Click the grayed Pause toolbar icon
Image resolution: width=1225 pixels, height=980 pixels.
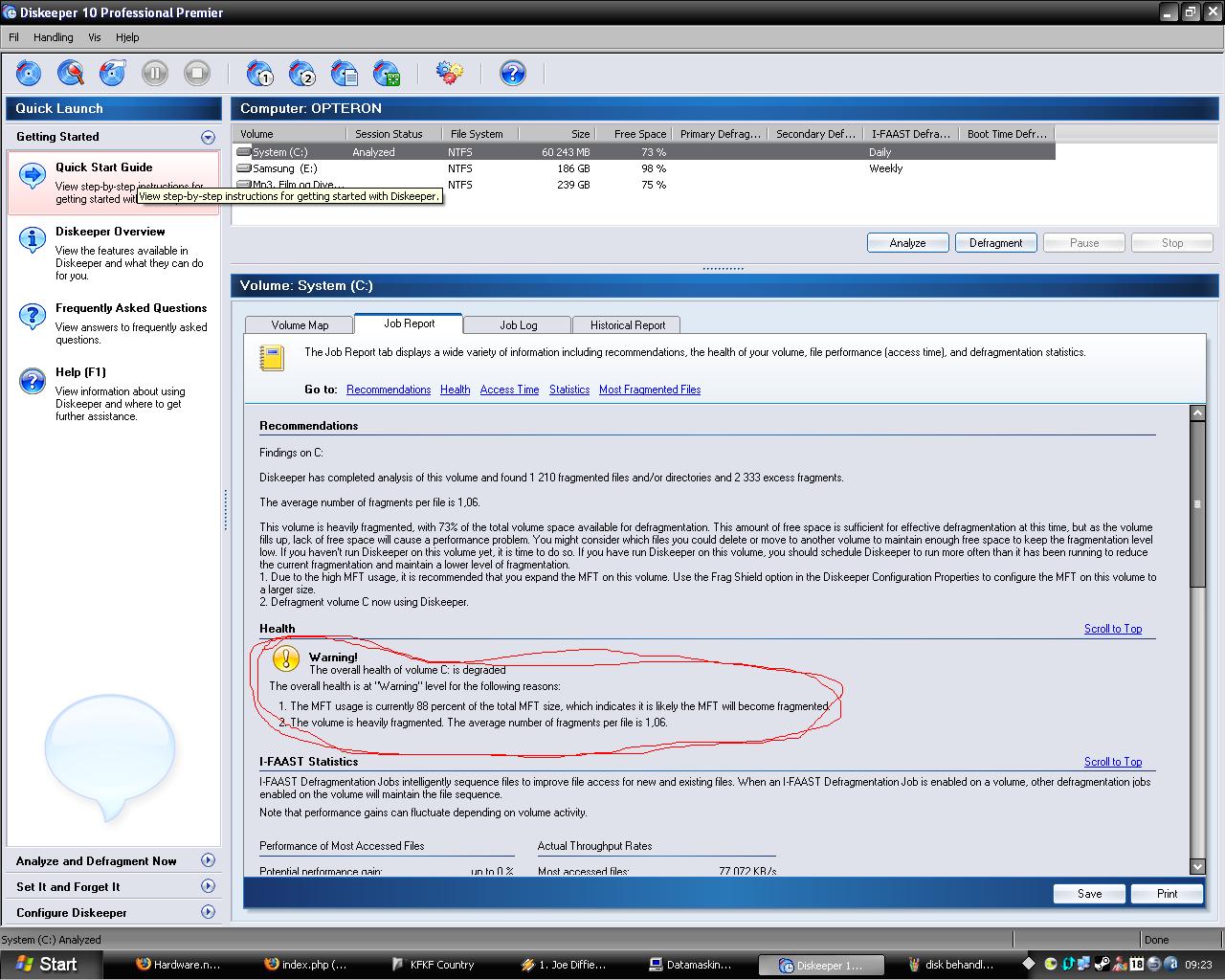(155, 73)
